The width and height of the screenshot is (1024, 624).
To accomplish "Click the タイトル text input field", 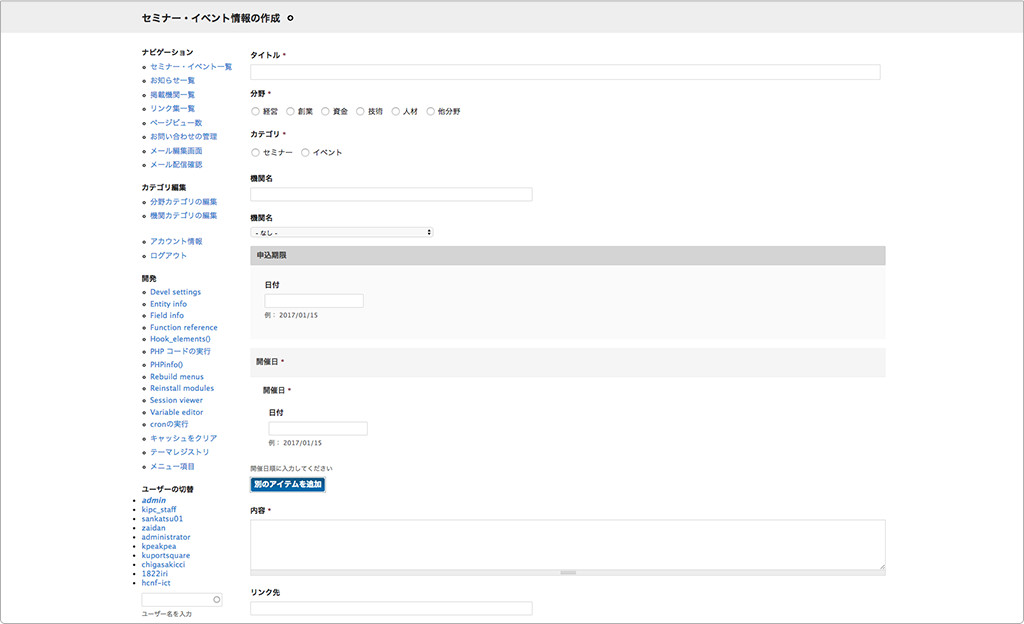I will click(x=565, y=72).
